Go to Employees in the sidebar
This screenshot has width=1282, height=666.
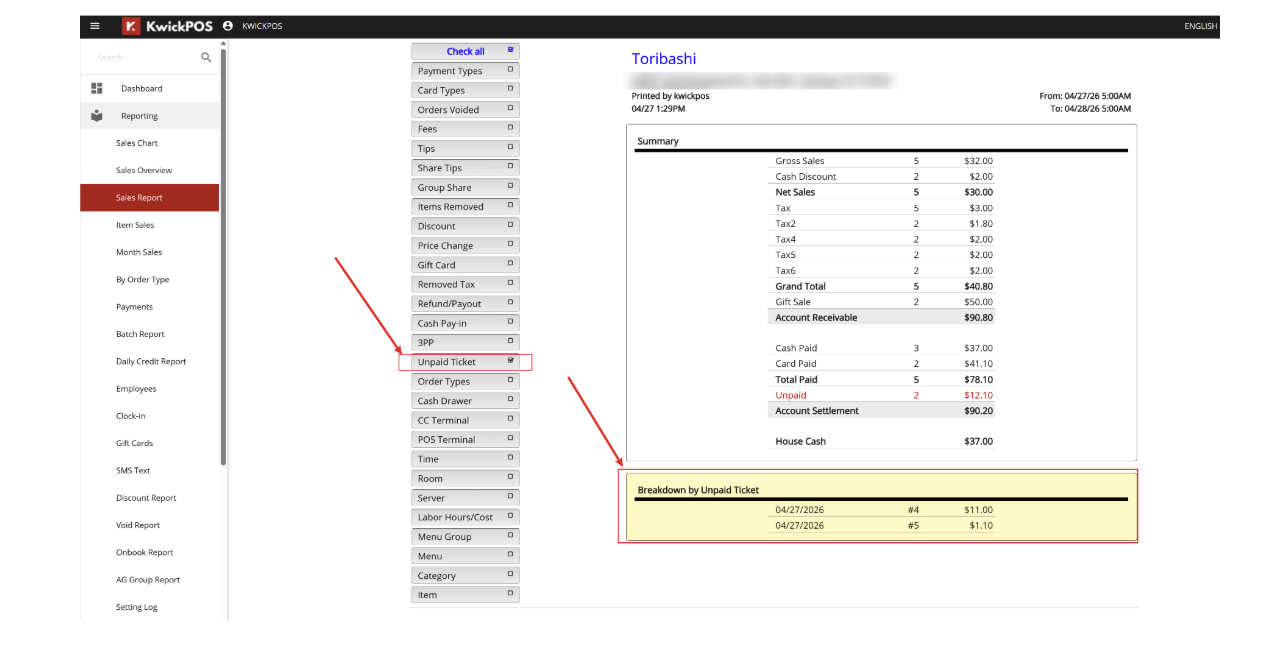(x=149, y=389)
